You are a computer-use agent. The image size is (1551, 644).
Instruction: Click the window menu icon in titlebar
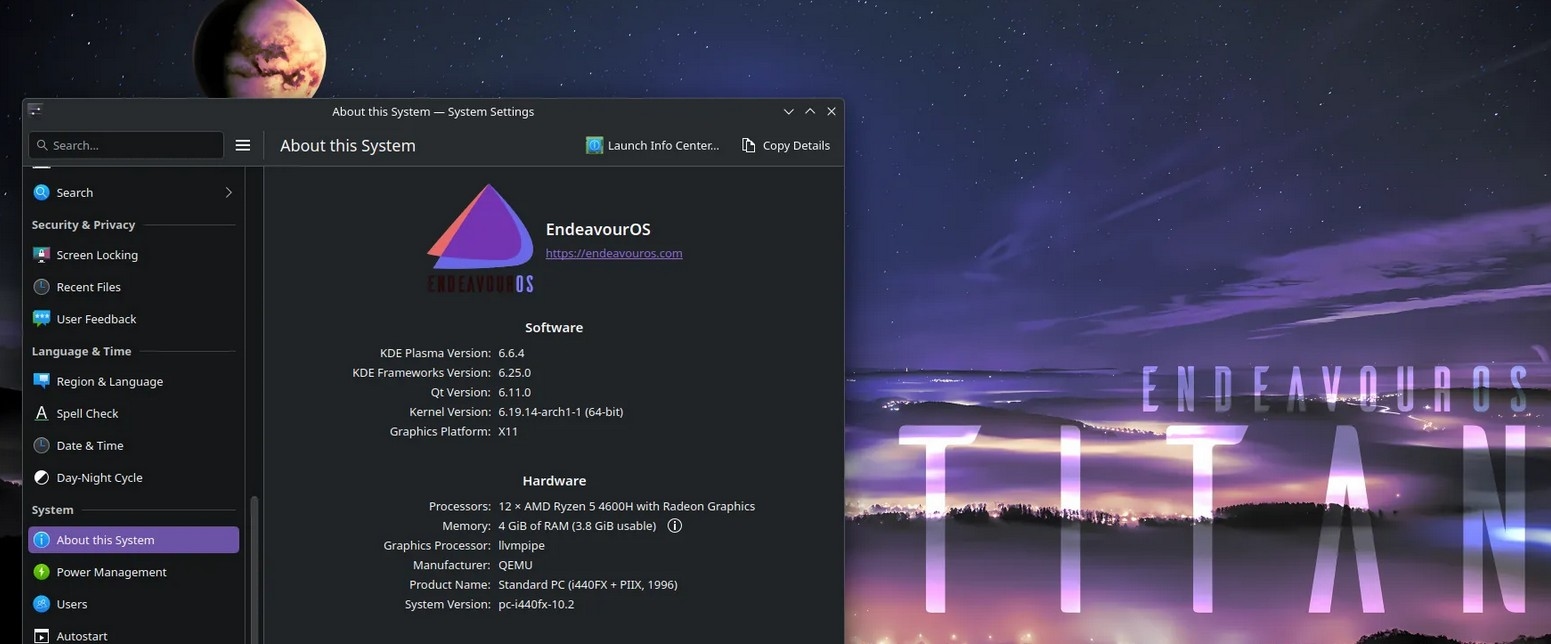35,110
